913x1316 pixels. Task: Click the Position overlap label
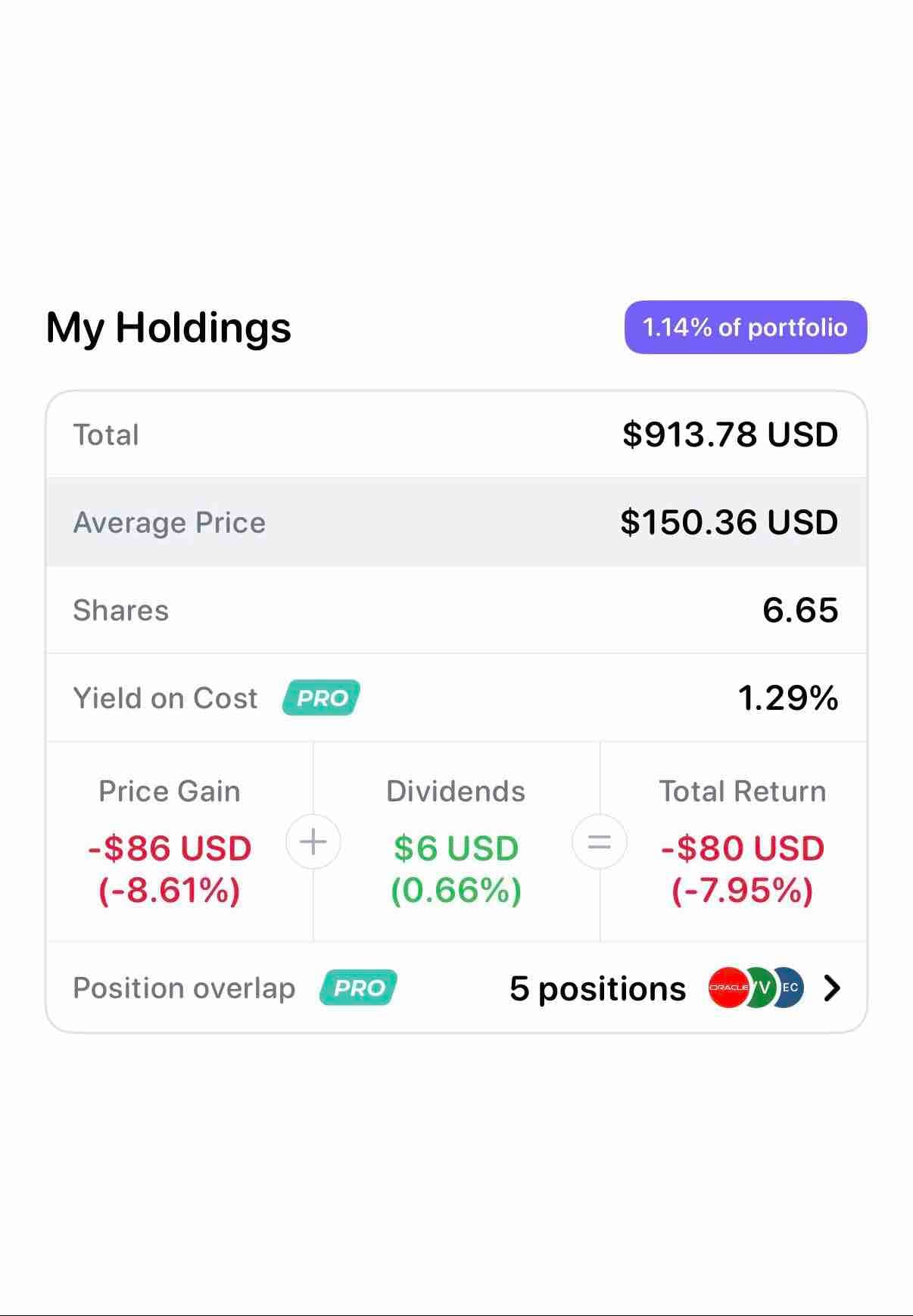click(184, 988)
